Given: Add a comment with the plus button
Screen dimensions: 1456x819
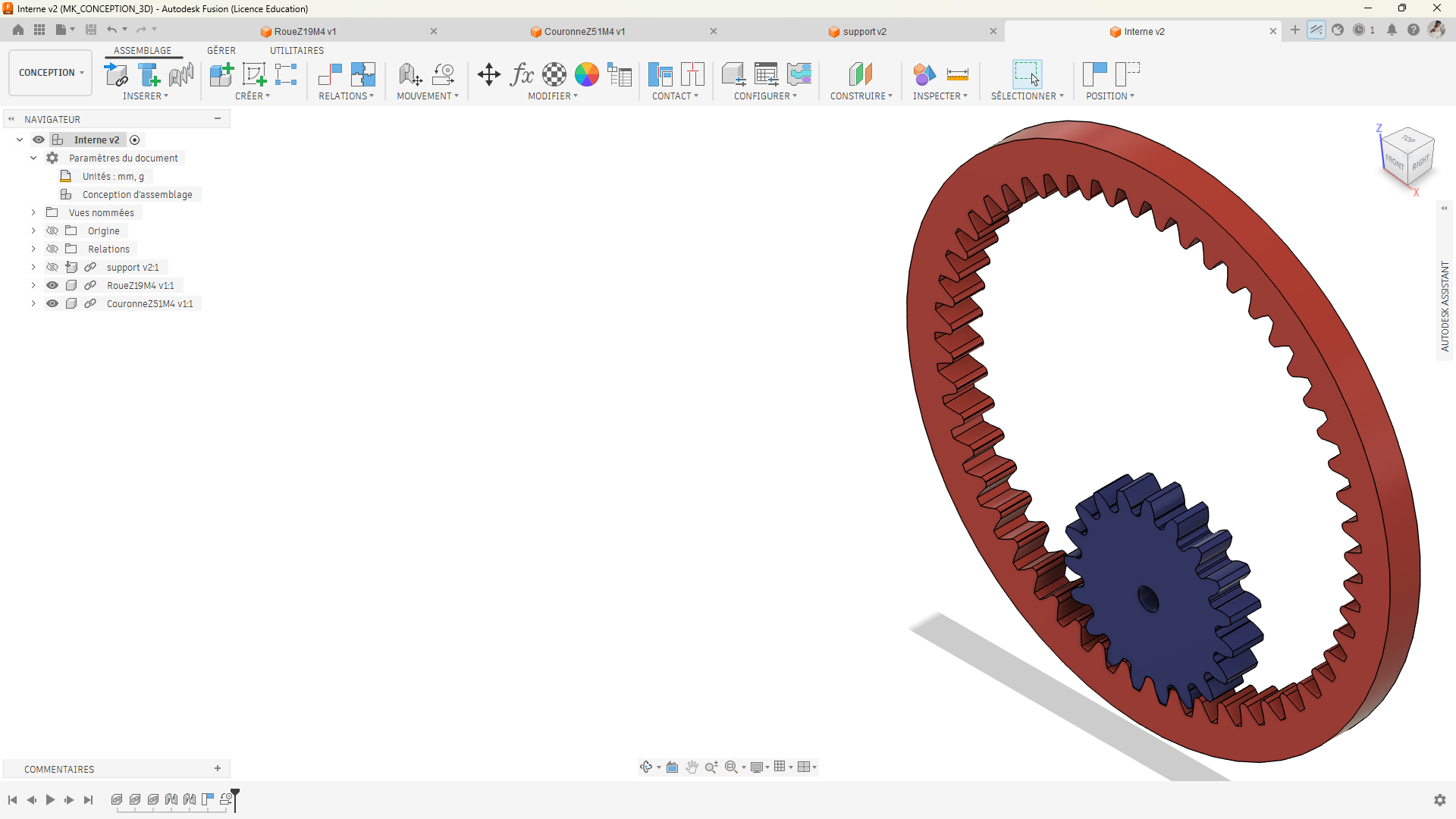Looking at the screenshot, I should (218, 769).
